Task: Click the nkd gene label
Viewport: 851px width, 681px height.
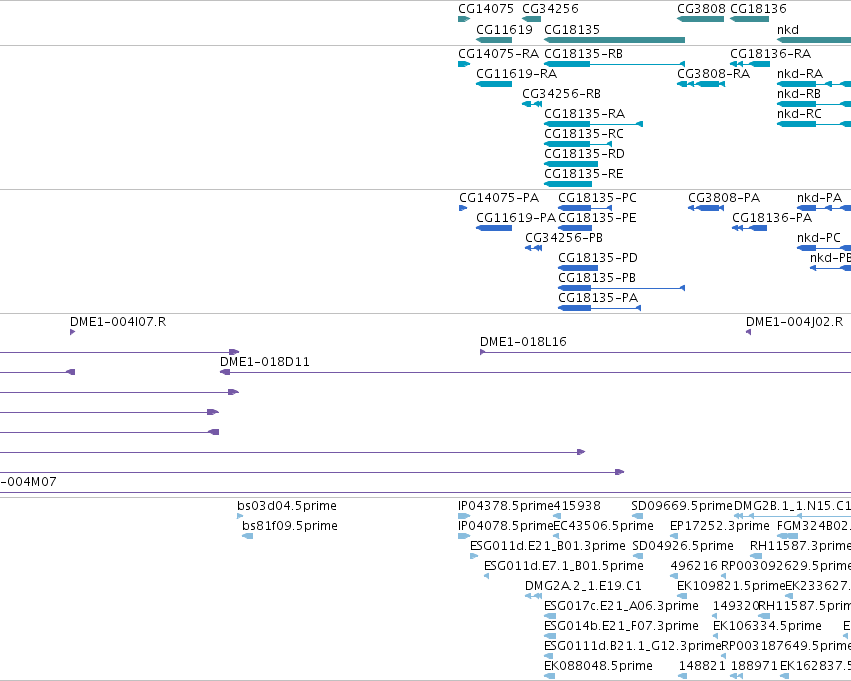Action: point(788,29)
